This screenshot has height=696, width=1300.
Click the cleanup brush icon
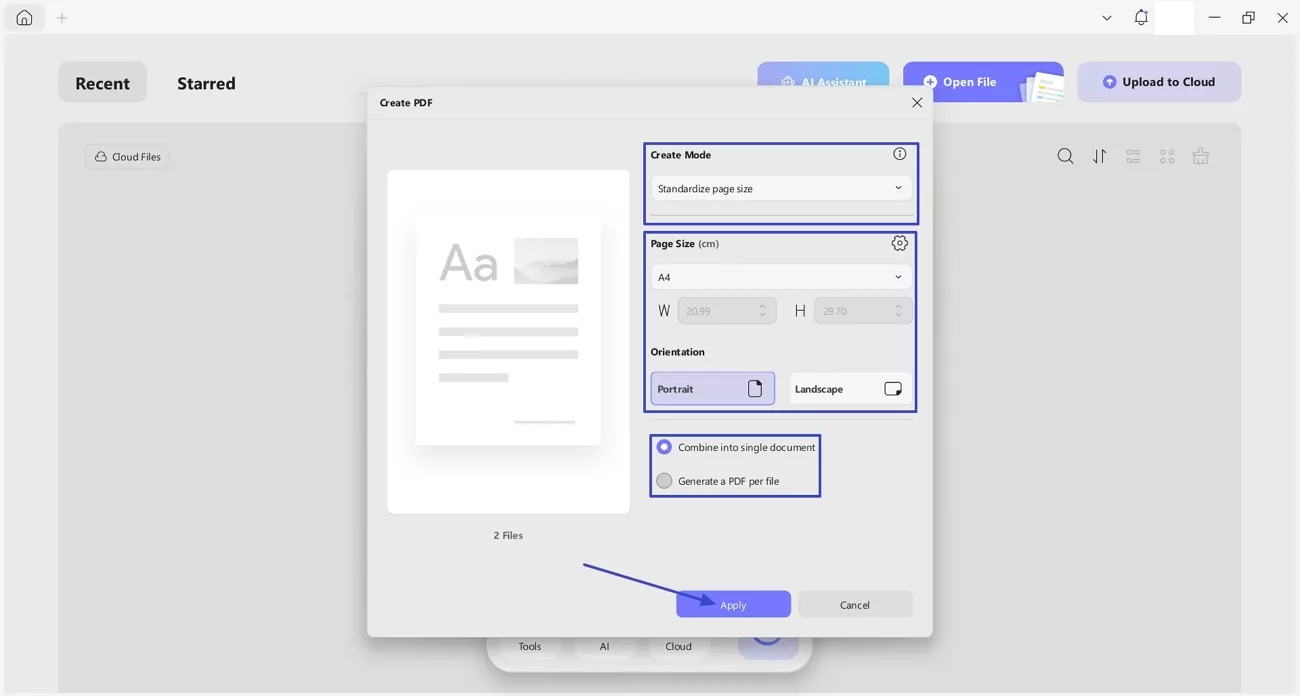1200,156
